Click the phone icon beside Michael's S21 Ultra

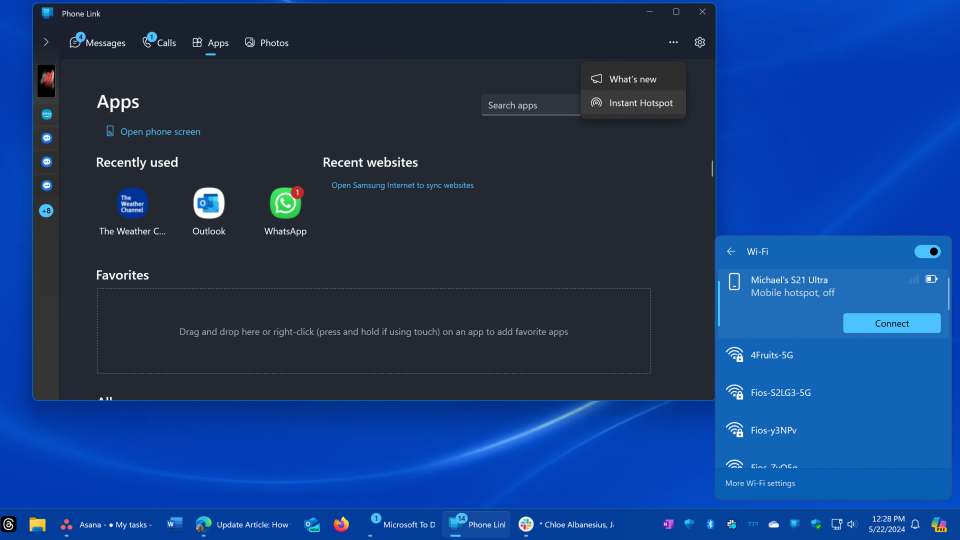pos(734,282)
